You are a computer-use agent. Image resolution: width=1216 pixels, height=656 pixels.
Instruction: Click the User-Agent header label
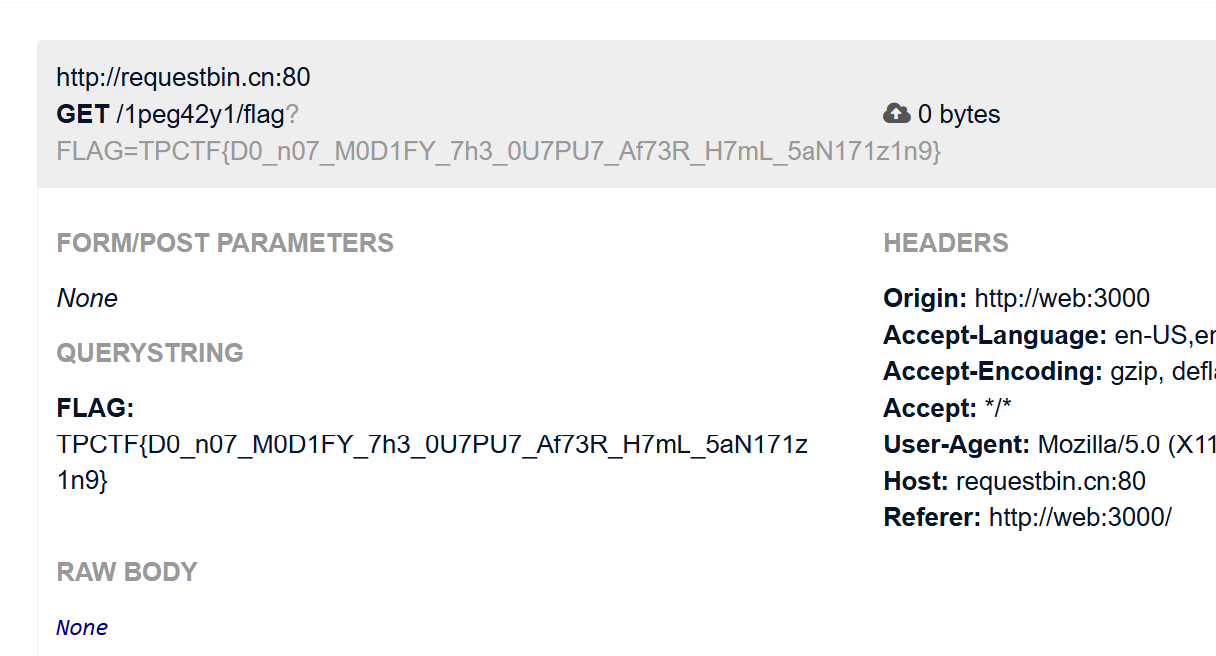[957, 445]
